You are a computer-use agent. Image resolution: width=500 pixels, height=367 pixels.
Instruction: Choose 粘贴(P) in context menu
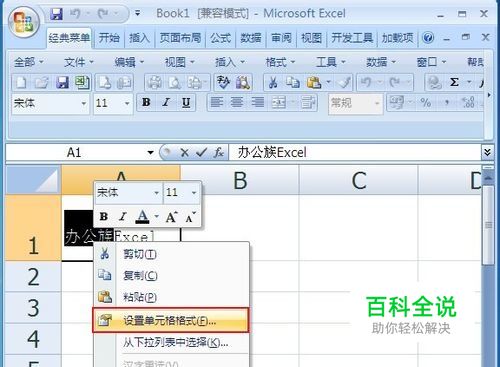[x=172, y=297]
